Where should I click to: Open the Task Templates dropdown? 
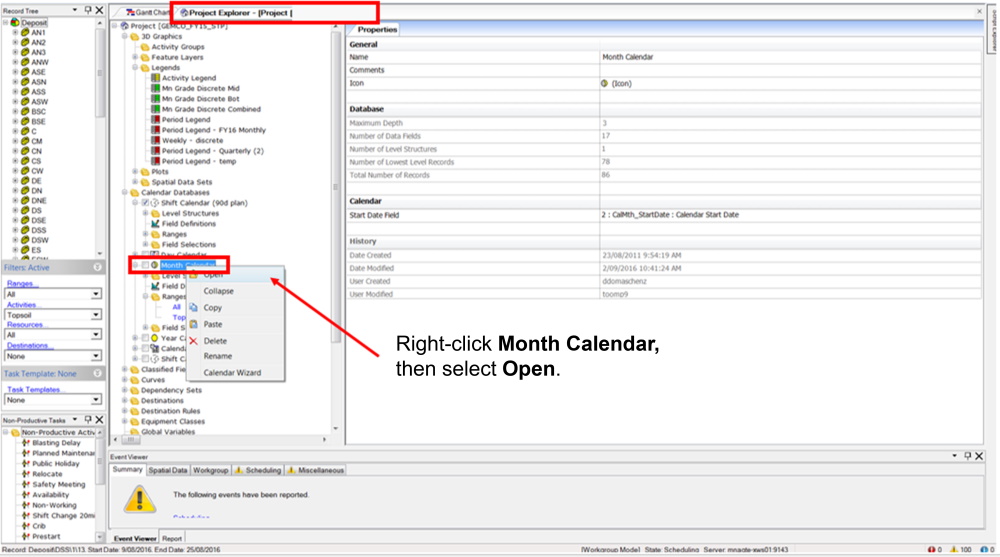tap(96, 400)
